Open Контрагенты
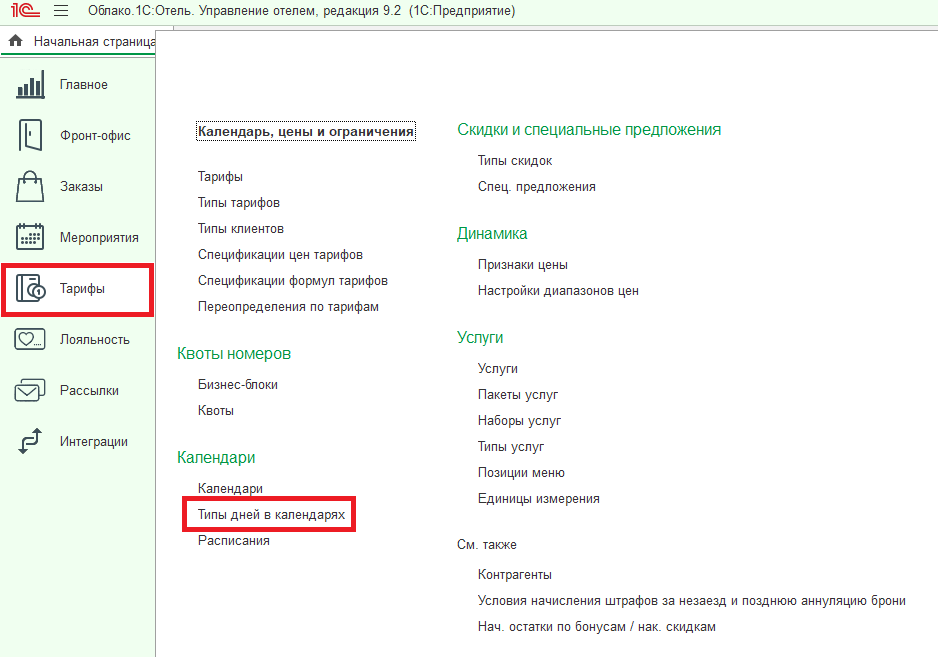This screenshot has width=938, height=657. (x=514, y=574)
